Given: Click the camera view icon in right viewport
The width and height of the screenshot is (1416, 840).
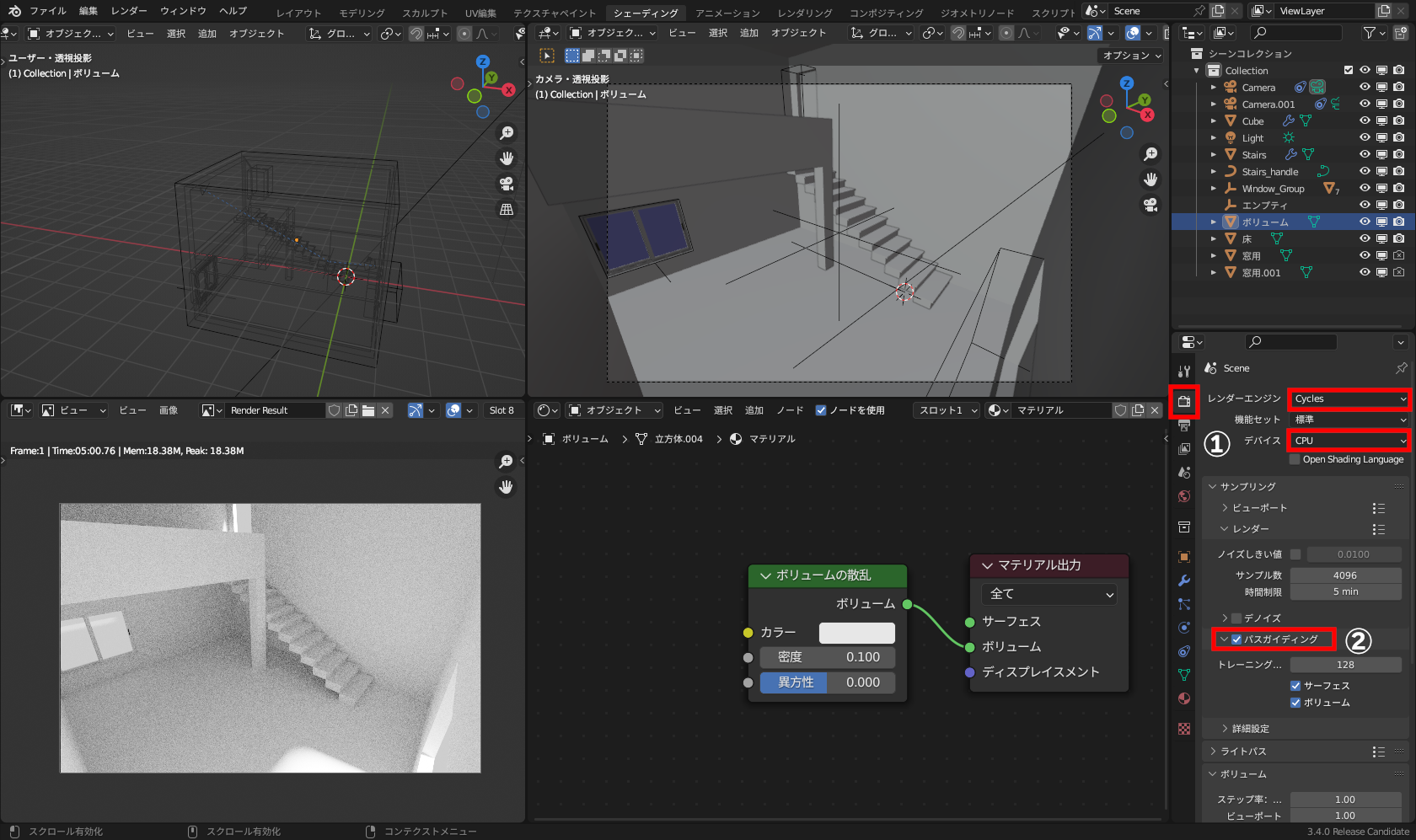Looking at the screenshot, I should [1150, 205].
